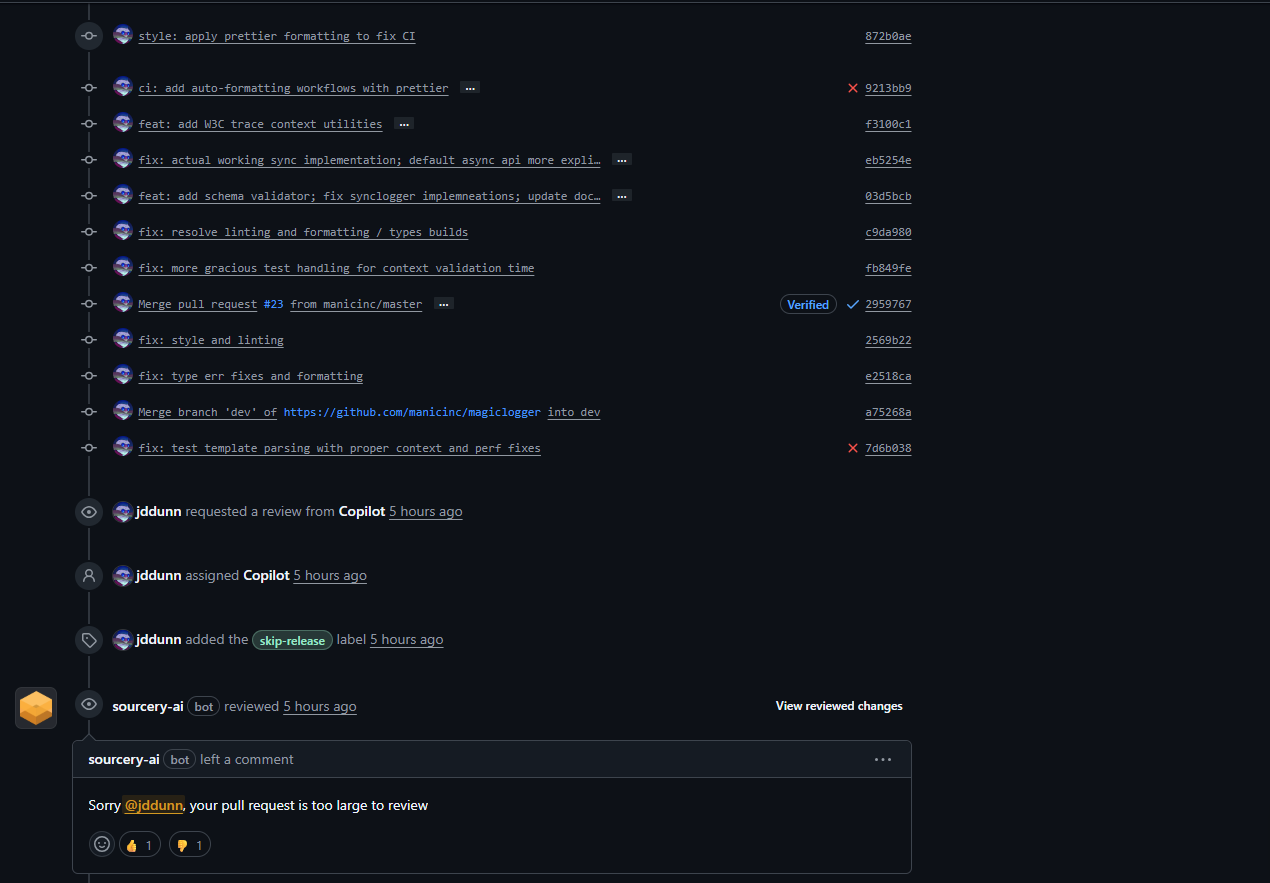View failed checks icon for commit 7d6b038
Image resolution: width=1270 pixels, height=883 pixels.
click(853, 448)
